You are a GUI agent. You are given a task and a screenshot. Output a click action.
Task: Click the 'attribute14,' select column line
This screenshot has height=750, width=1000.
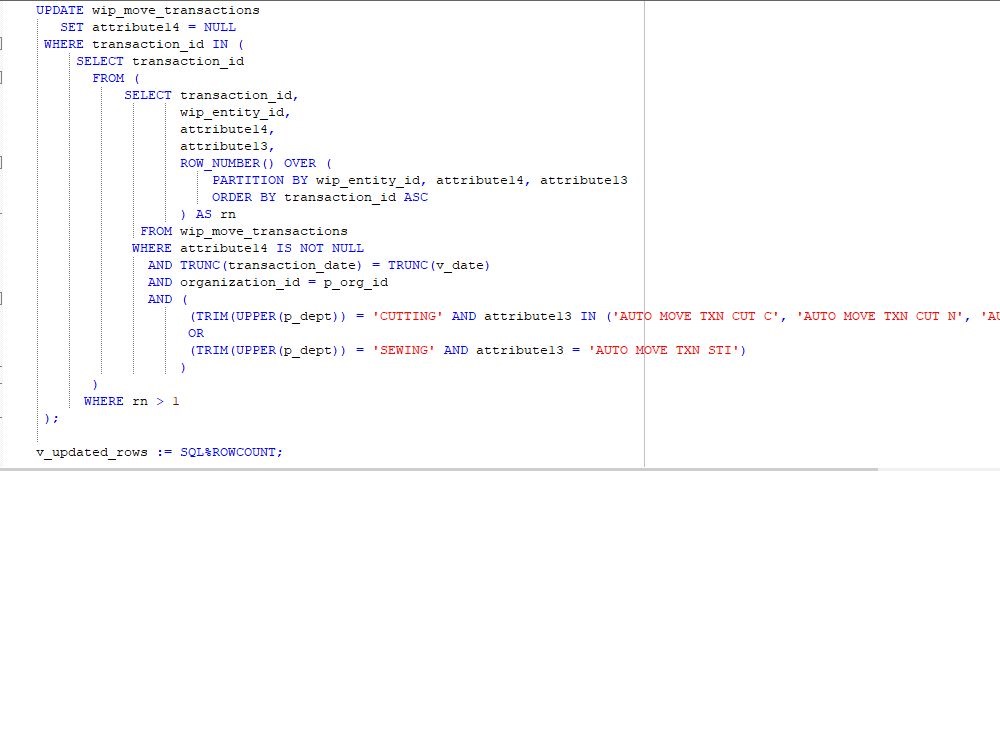[x=227, y=129]
